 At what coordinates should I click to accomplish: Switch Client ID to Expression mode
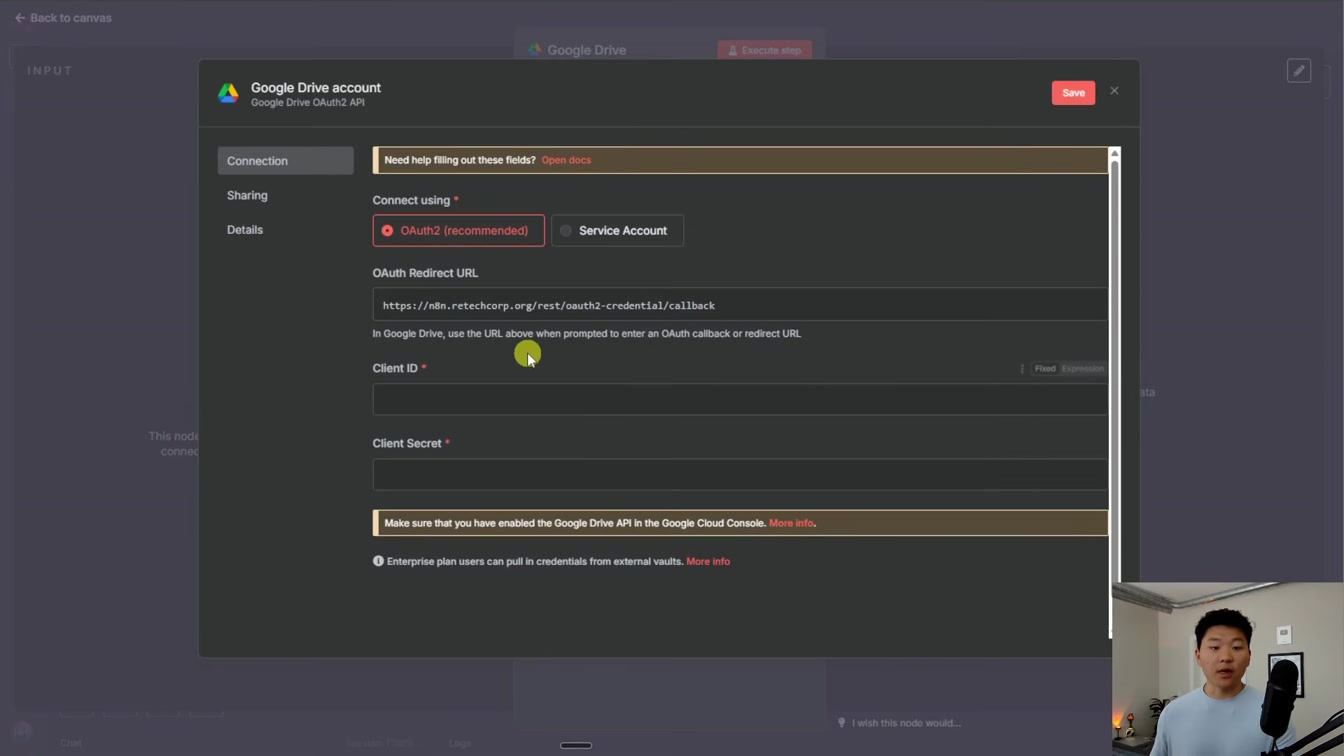click(1083, 369)
